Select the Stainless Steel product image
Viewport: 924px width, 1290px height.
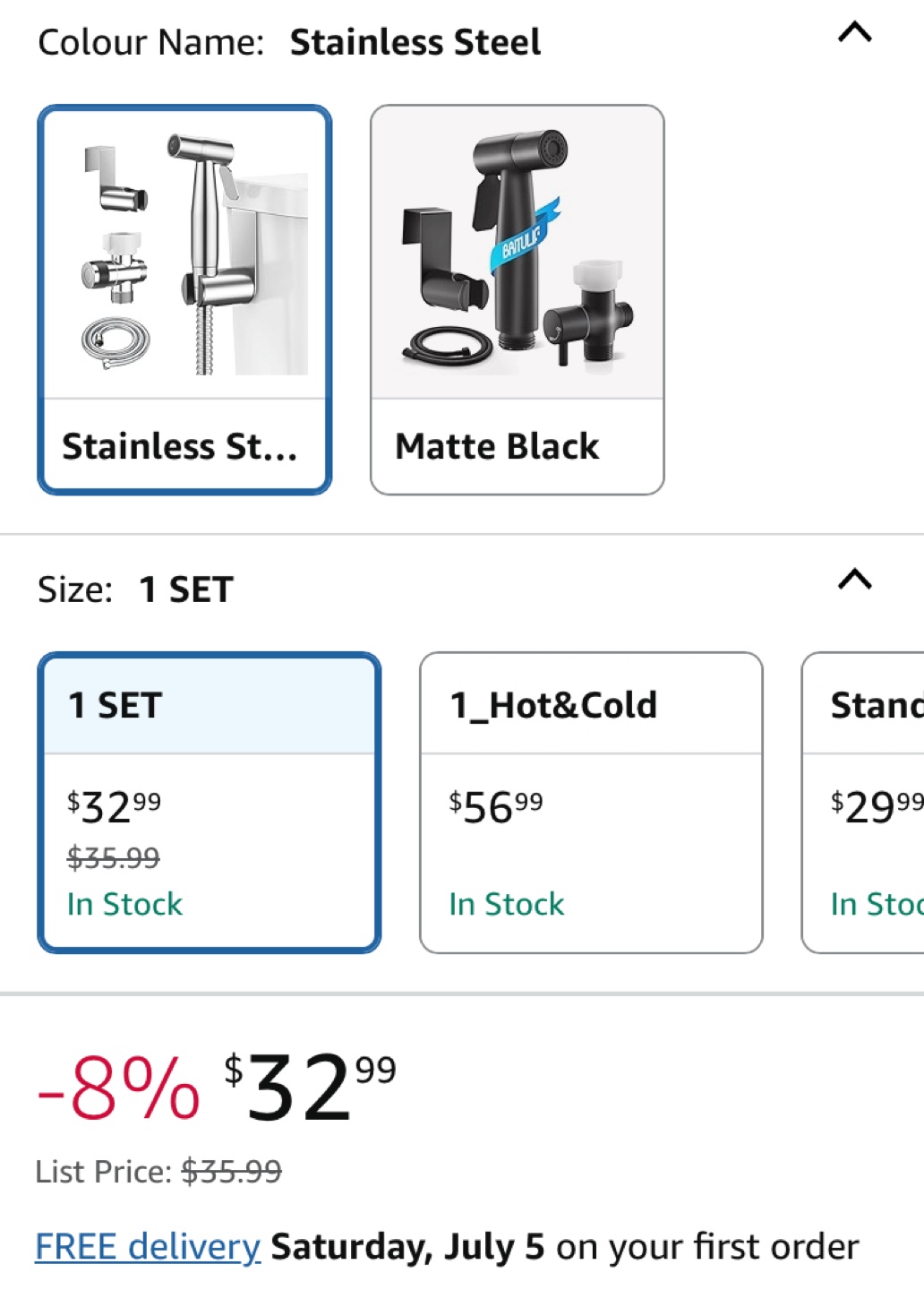tap(185, 254)
